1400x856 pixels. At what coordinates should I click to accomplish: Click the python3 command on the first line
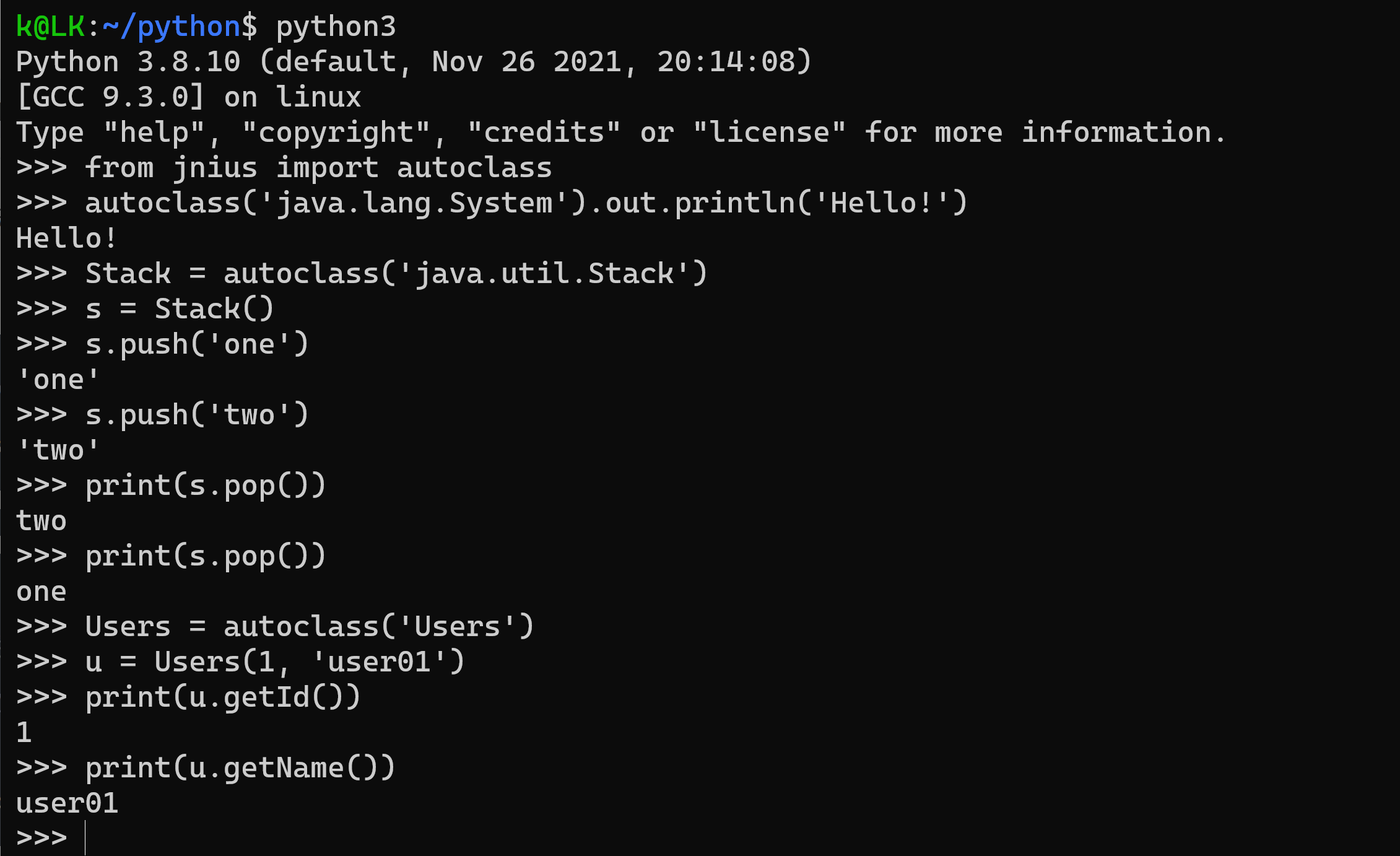point(336,27)
